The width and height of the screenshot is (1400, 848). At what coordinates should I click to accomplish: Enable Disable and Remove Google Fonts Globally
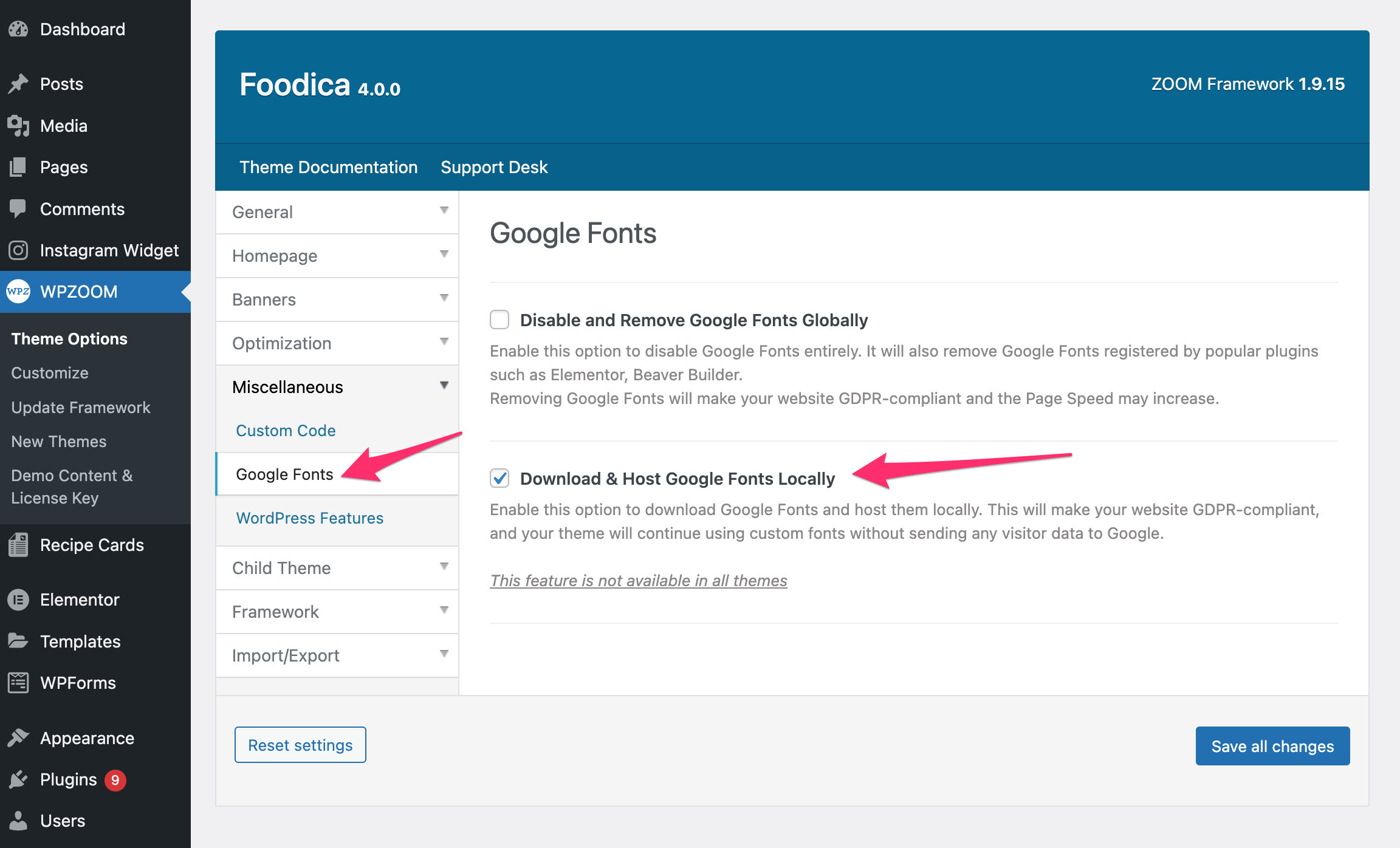tap(499, 320)
